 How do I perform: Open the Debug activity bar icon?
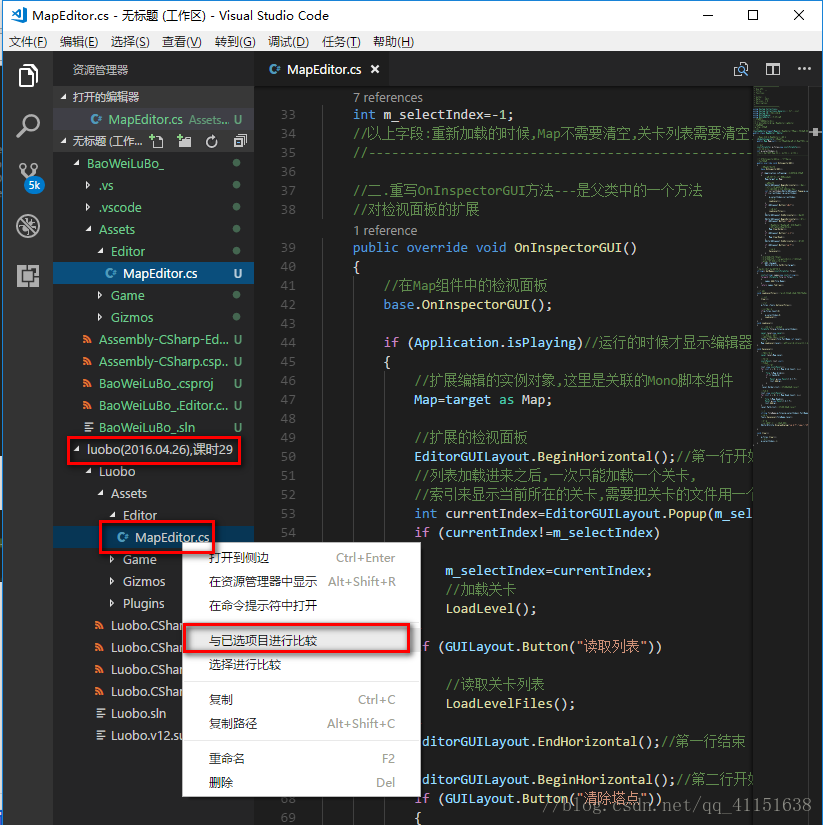pos(28,226)
